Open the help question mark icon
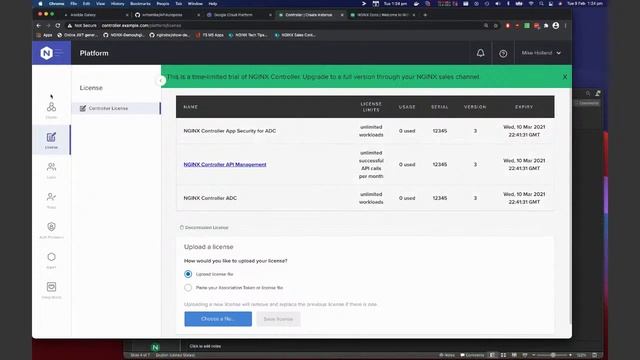This screenshot has height=360, width=640. [503, 53]
